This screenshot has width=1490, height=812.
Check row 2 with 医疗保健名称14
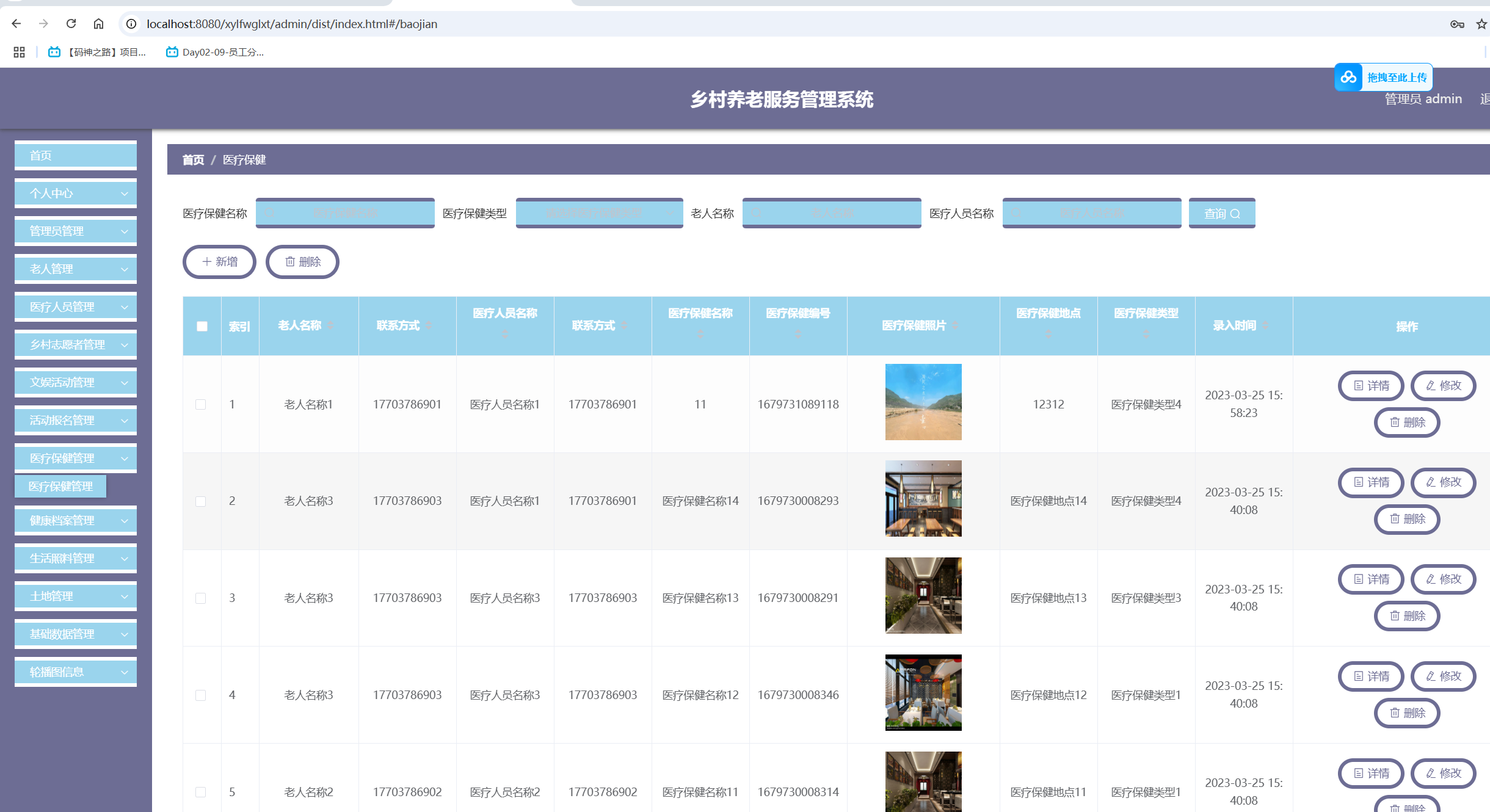200,501
